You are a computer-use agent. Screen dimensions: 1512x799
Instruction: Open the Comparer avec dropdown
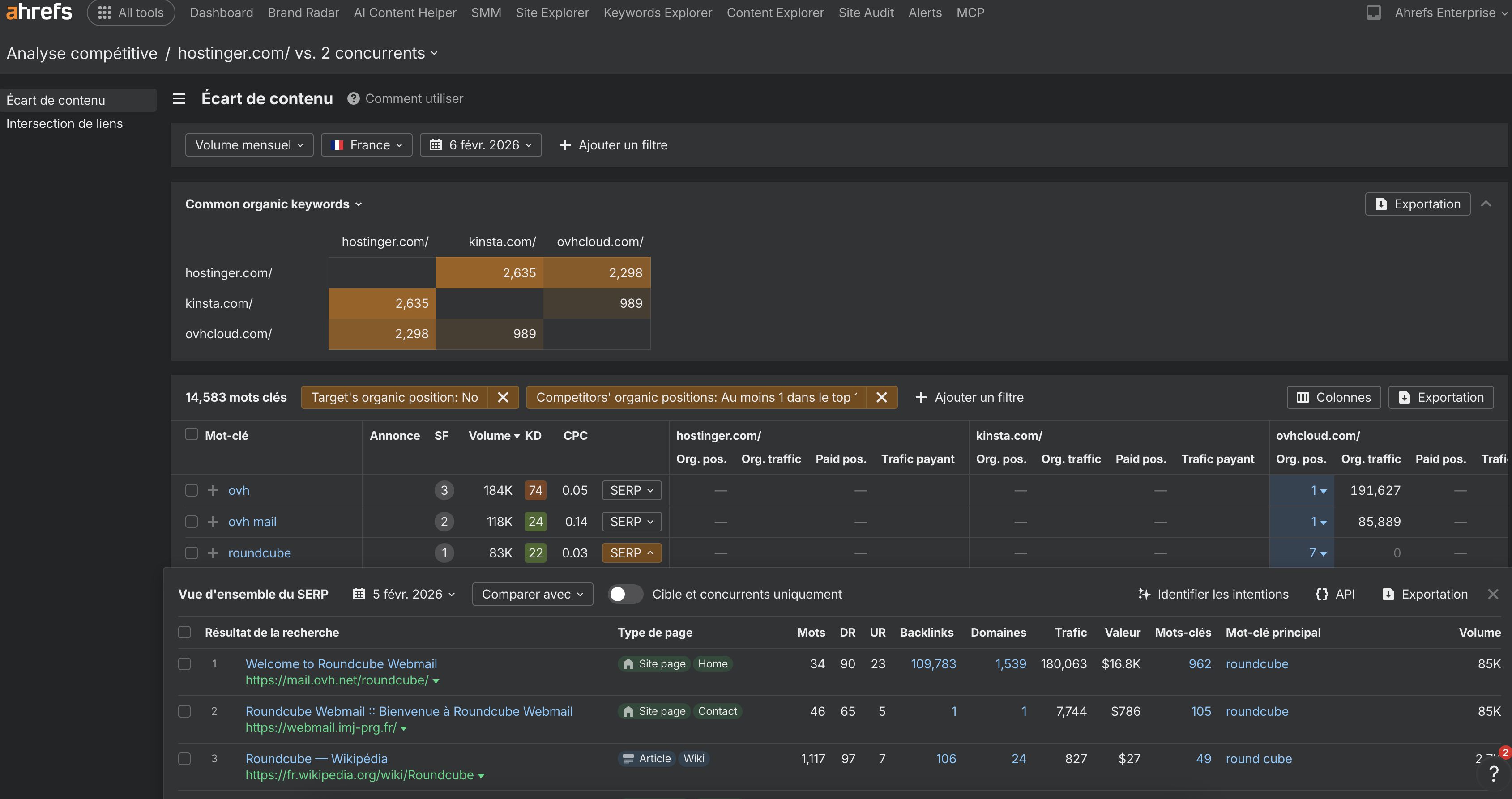pyautogui.click(x=532, y=594)
